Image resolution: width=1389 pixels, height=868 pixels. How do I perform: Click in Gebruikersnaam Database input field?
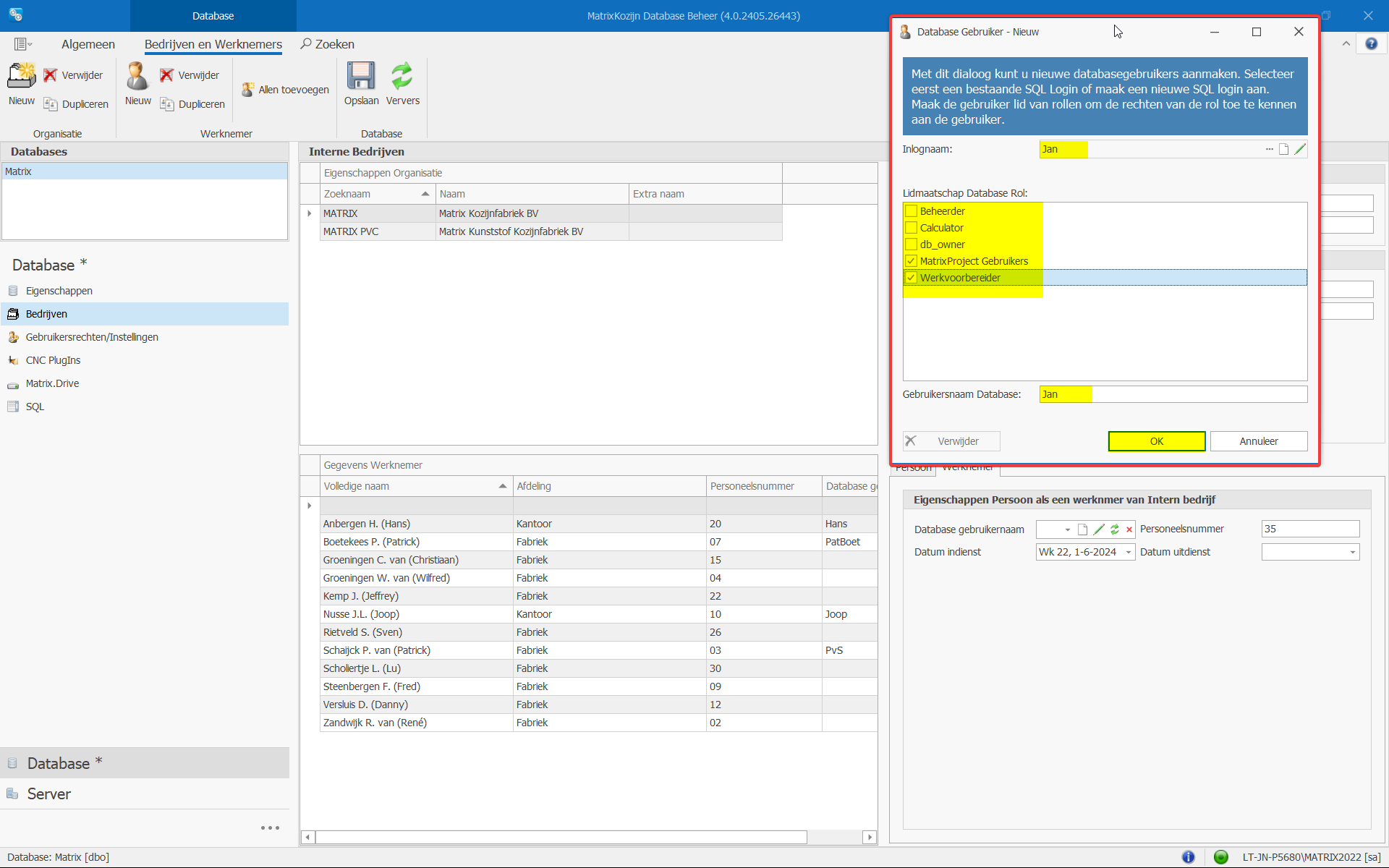[1173, 394]
